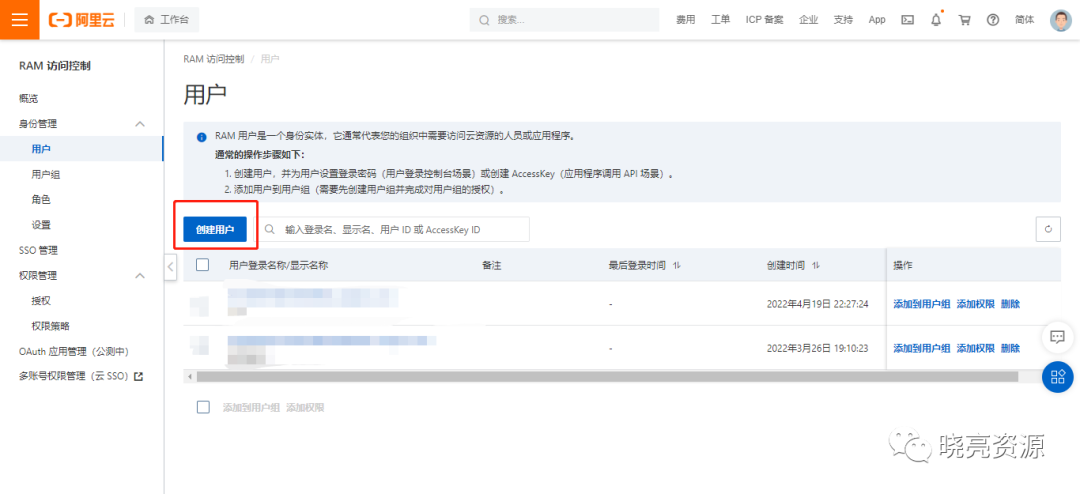Click 添加权限 for April 19 user
This screenshot has height=494, width=1080.
[975, 304]
